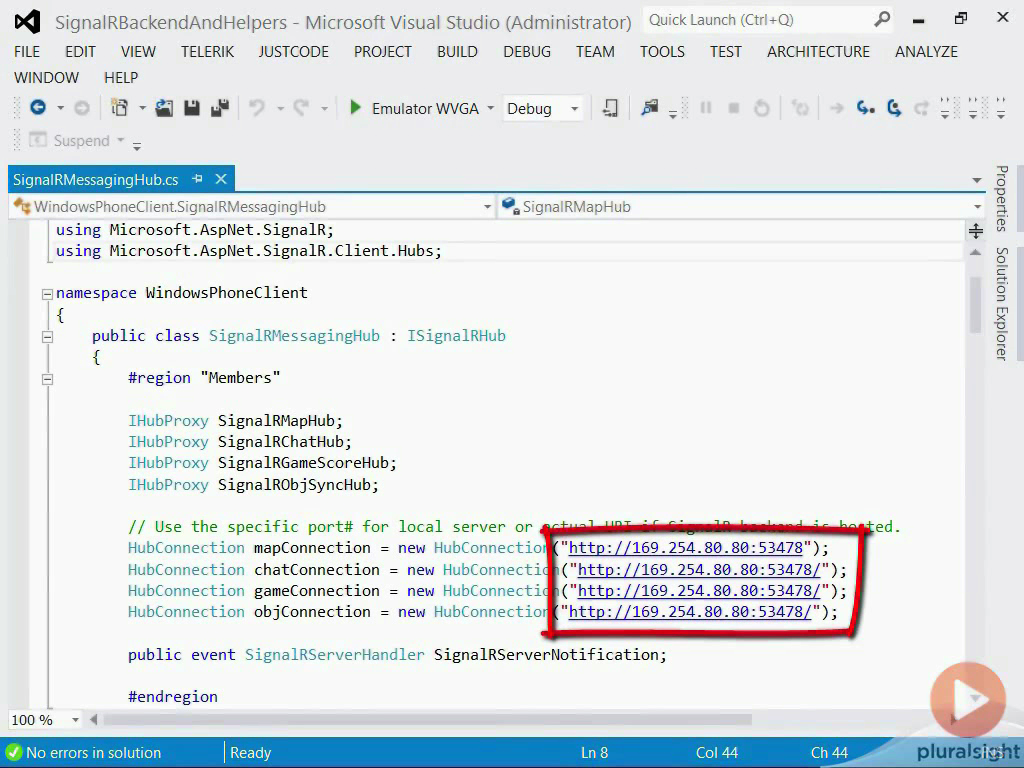Open the Suspend dropdown arrow
Viewport: 1024px width, 768px height.
120,140
